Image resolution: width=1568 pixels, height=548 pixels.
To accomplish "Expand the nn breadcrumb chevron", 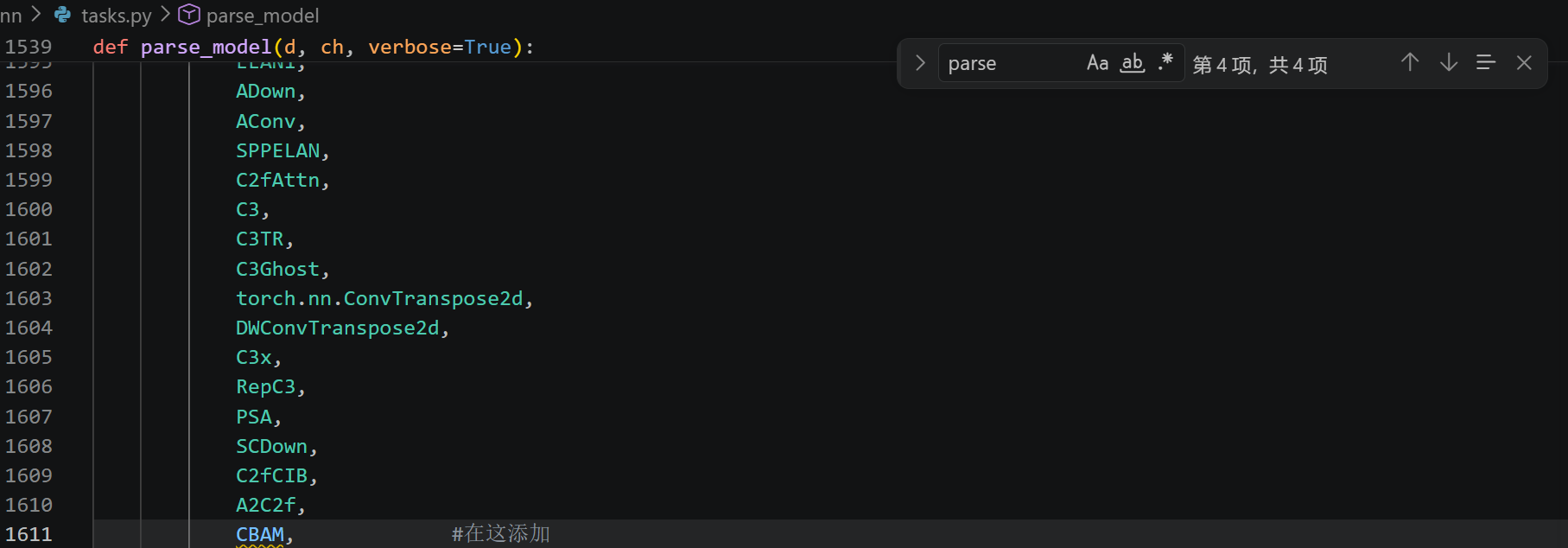I will pyautogui.click(x=36, y=15).
